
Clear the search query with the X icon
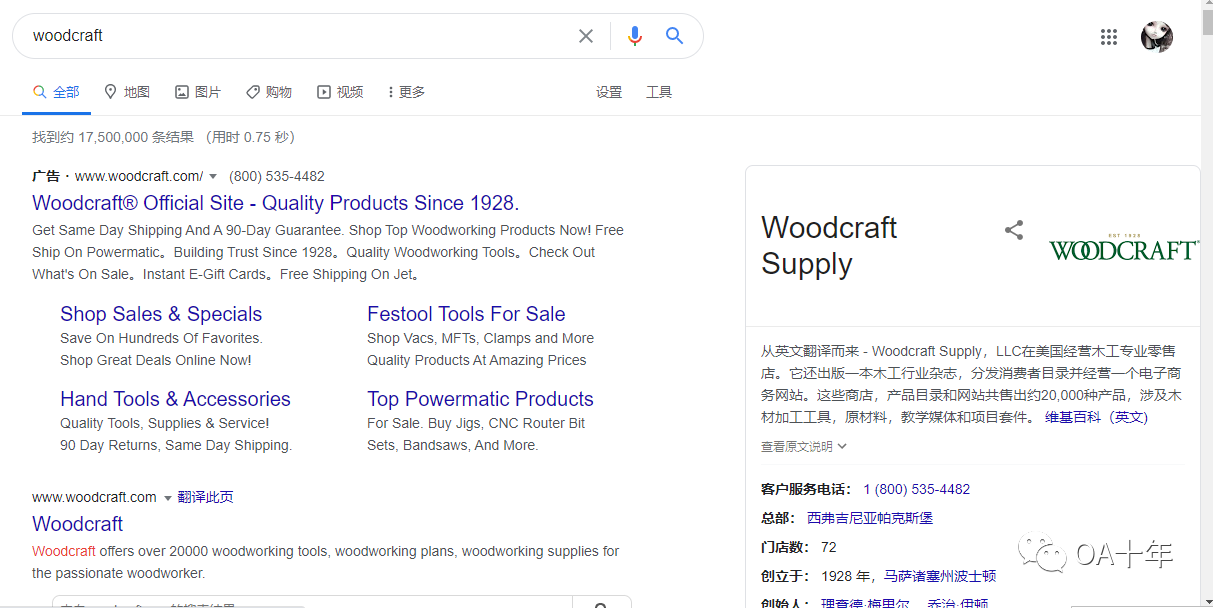click(x=585, y=35)
